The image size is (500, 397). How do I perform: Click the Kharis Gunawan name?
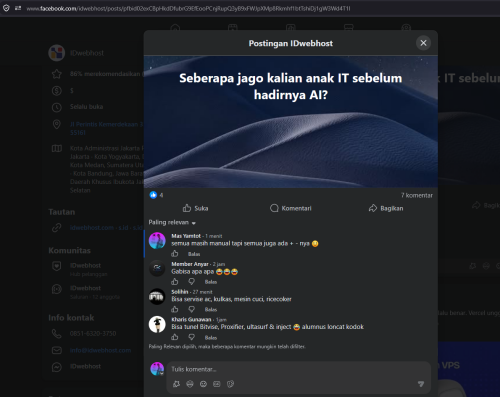[x=191, y=319]
